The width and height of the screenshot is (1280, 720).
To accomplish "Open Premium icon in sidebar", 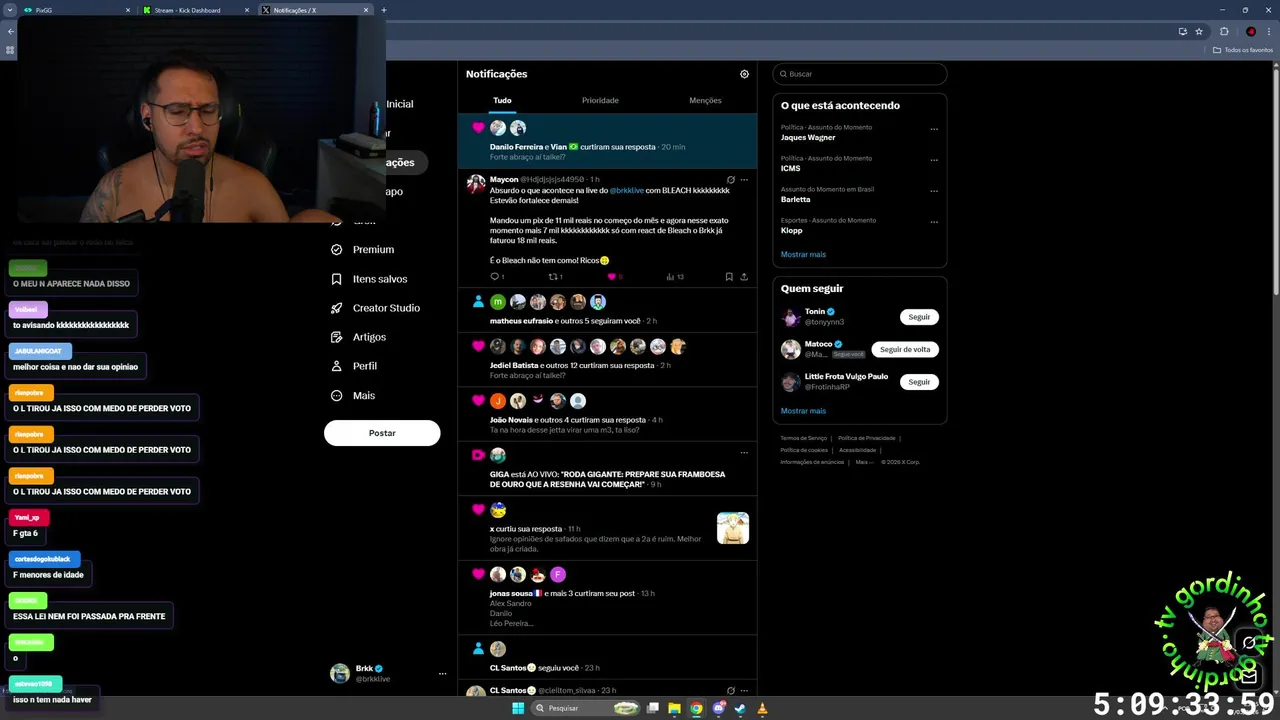I will pyautogui.click(x=336, y=250).
